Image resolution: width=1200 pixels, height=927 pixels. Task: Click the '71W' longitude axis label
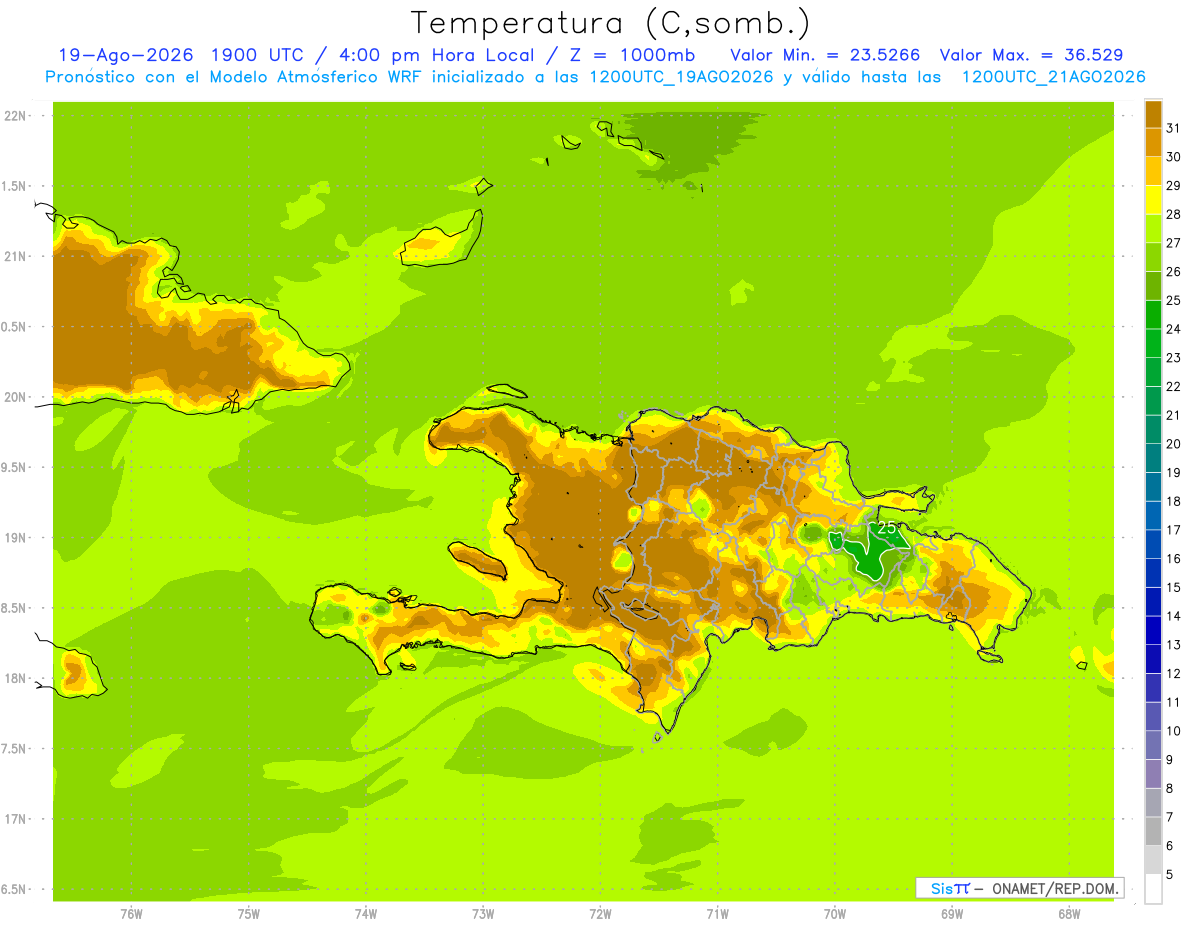pyautogui.click(x=717, y=914)
